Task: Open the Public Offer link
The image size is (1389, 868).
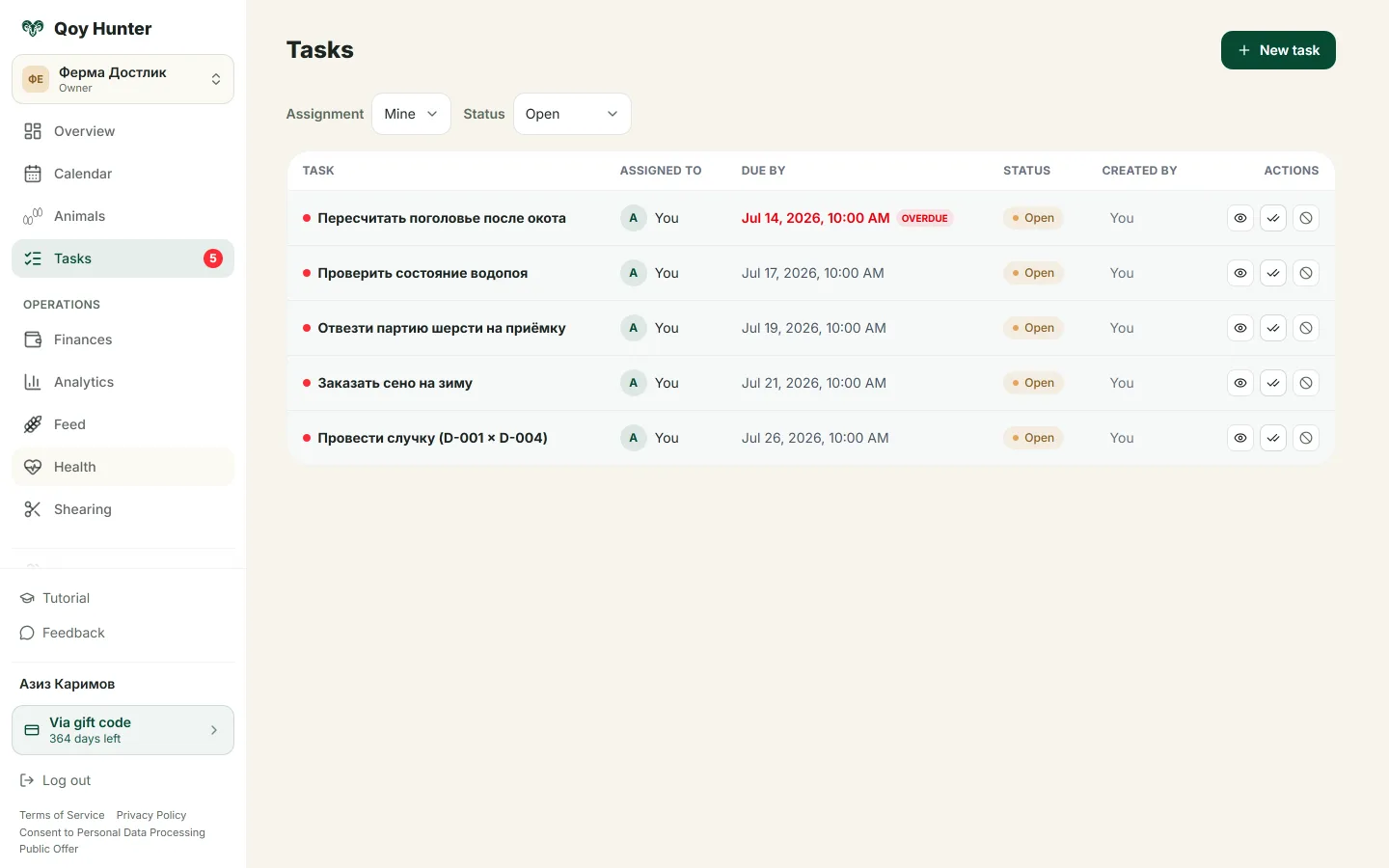Action: pyautogui.click(x=49, y=849)
